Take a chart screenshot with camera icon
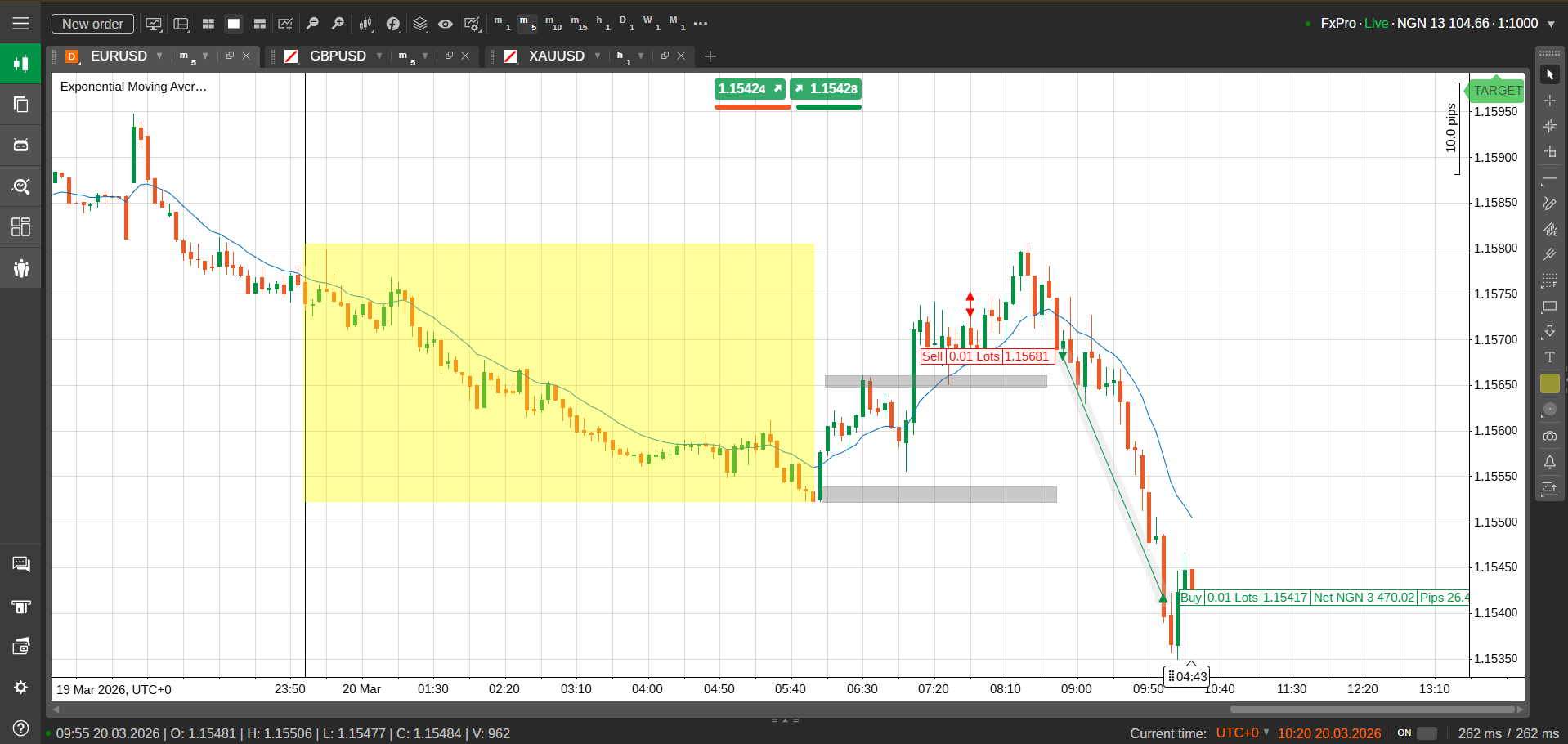The height and width of the screenshot is (744, 1568). [1549, 436]
